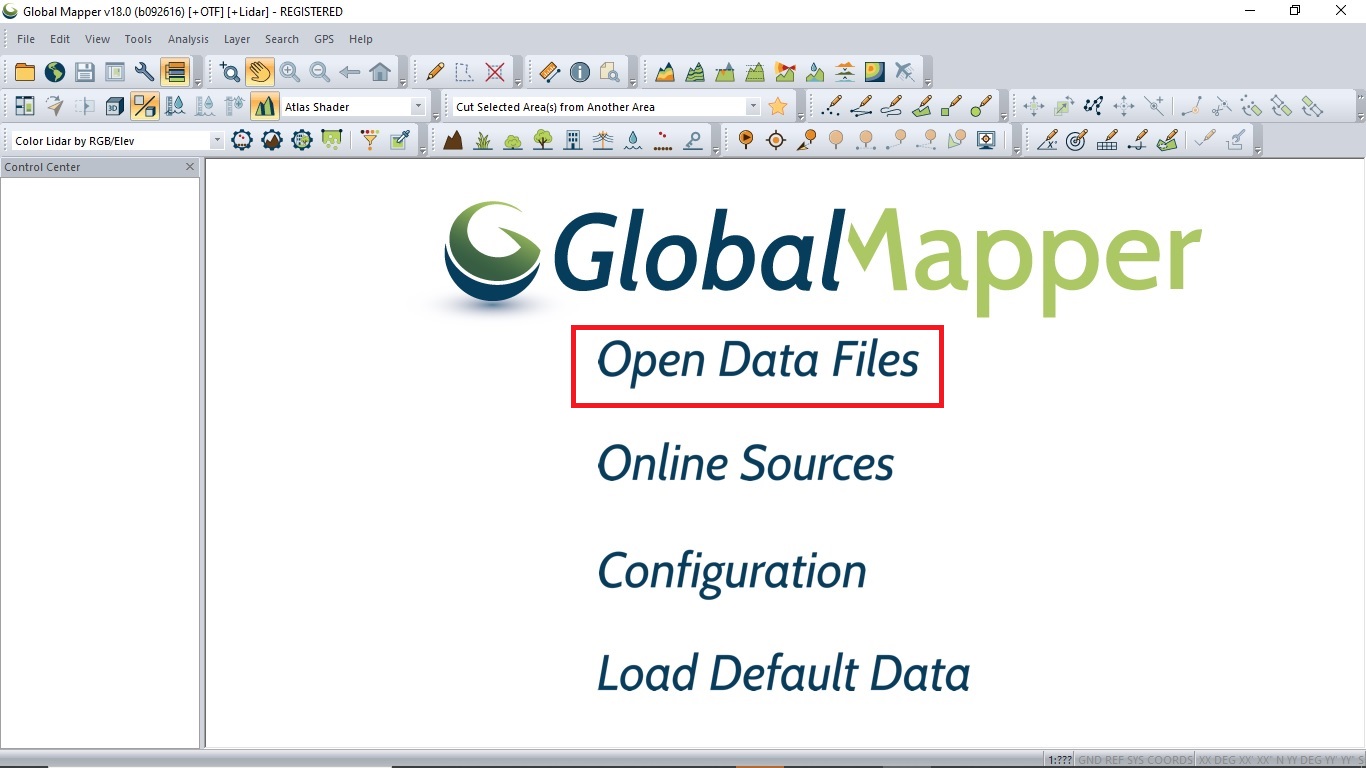Activate the Measure tool
This screenshot has height=768, width=1366.
click(548, 71)
